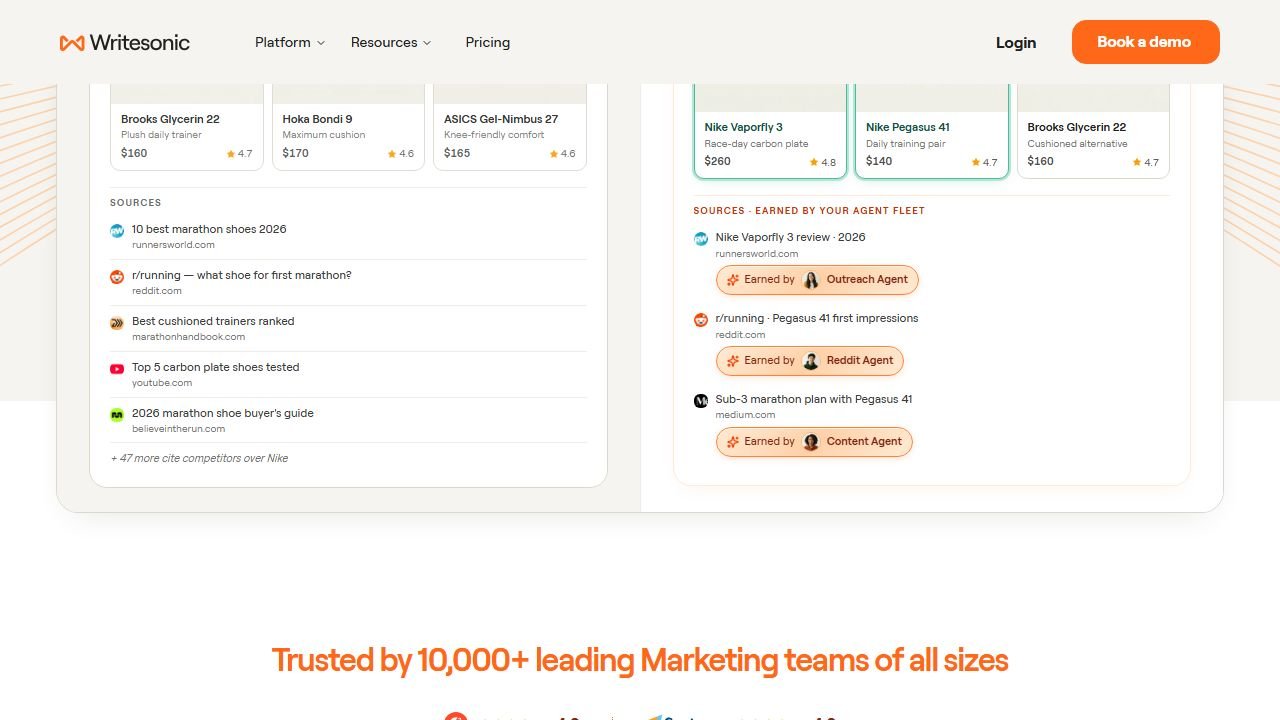The height and width of the screenshot is (720, 1280).
Task: Click the "Knee-friendly comfort" description
Action: point(494,135)
